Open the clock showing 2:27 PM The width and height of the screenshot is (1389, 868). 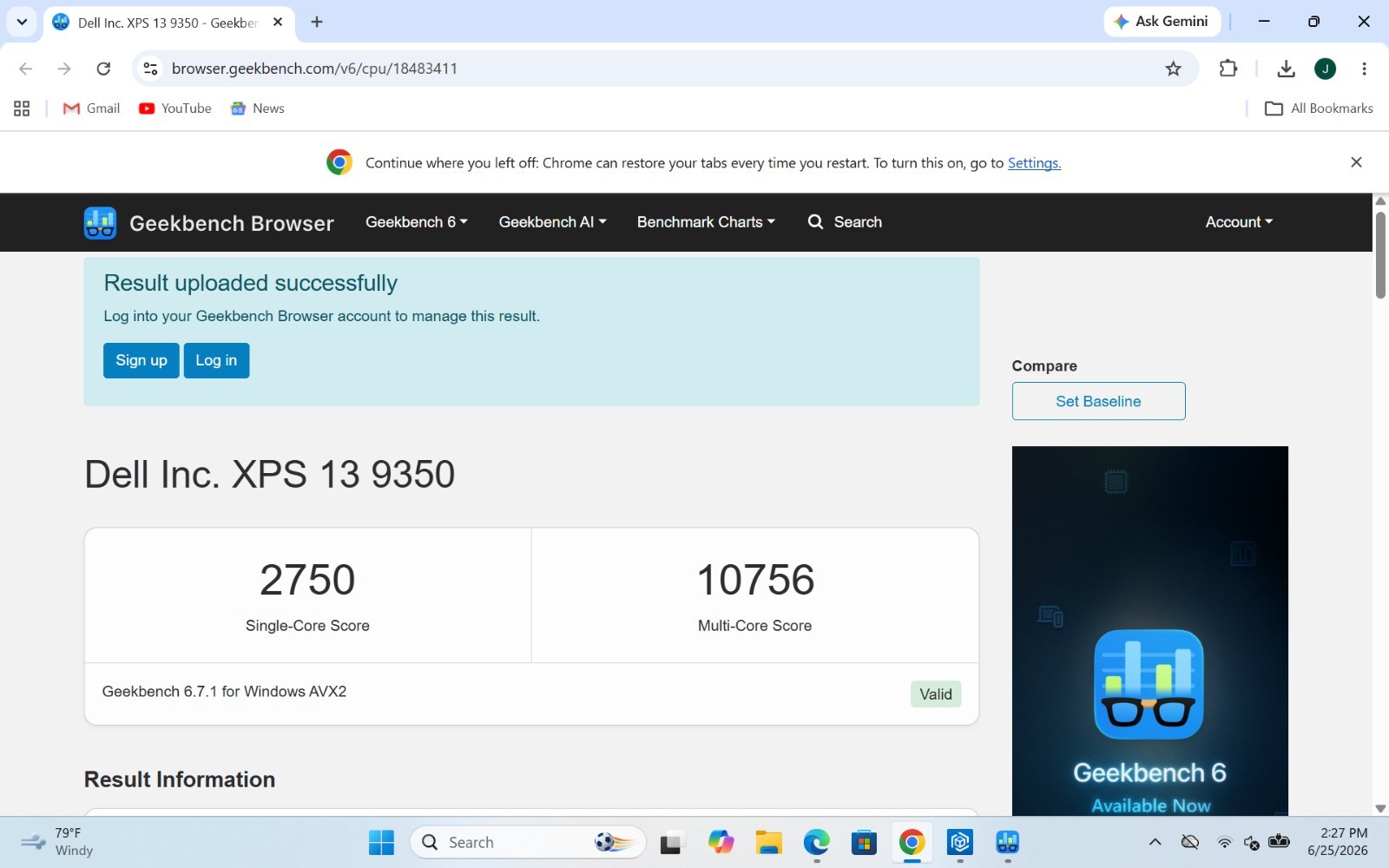pos(1338,842)
